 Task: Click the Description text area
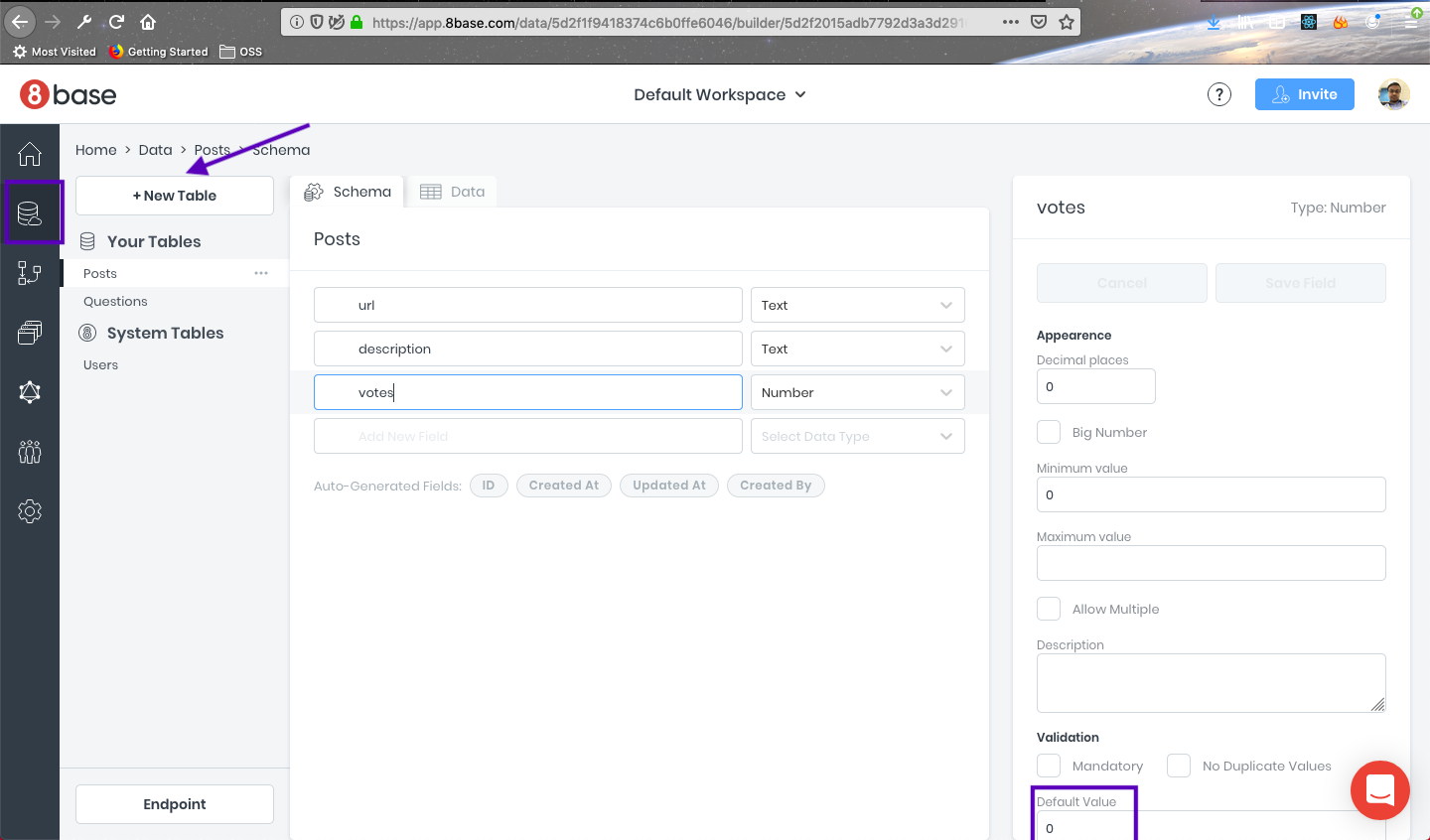[x=1212, y=683]
